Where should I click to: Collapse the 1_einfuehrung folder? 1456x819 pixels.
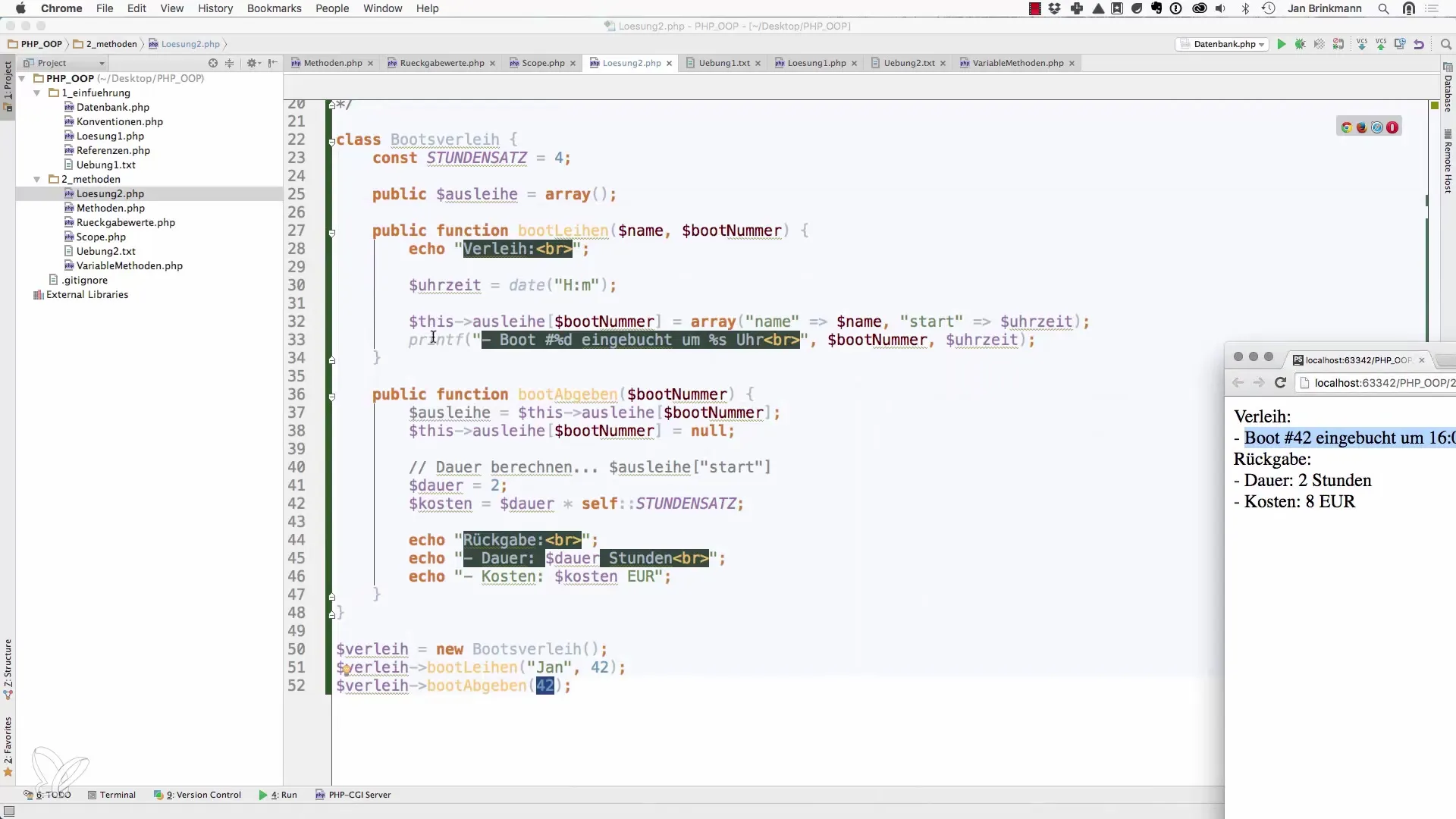pos(36,93)
